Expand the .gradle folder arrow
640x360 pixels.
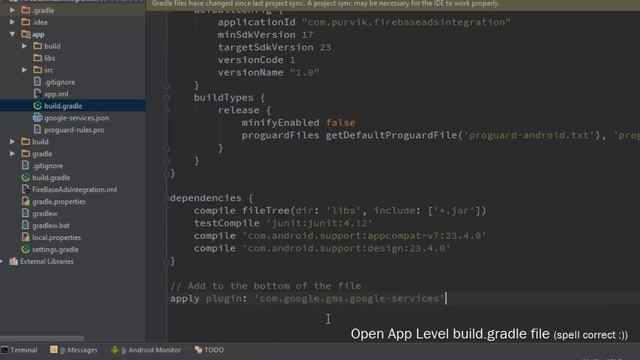coord(12,10)
